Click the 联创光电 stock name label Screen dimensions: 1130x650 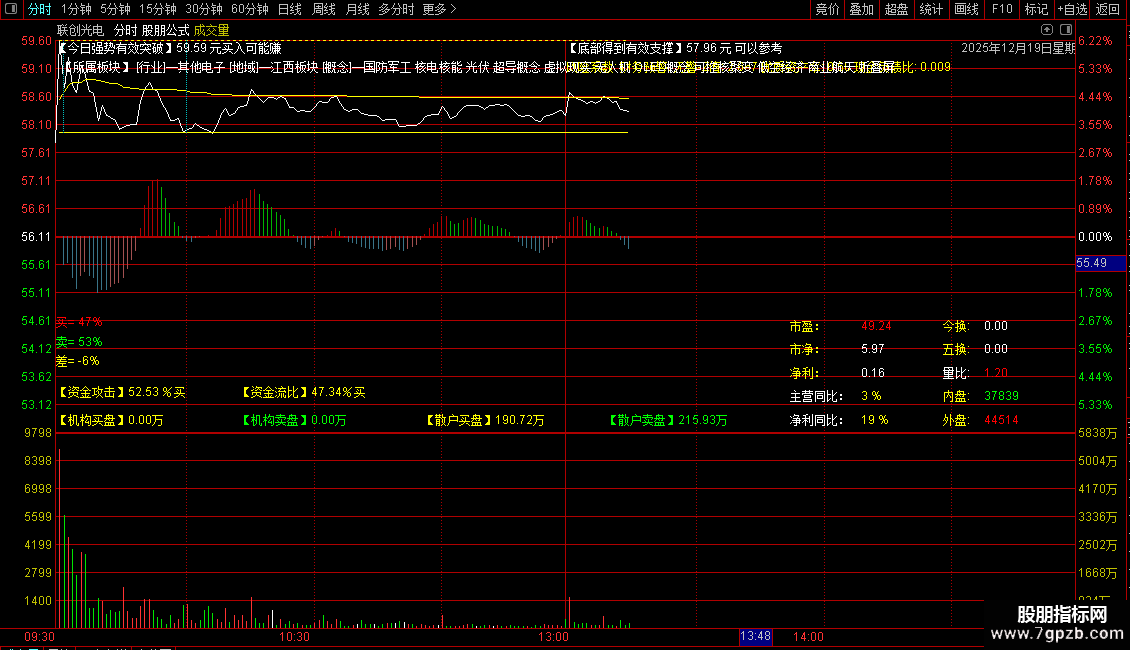[x=80, y=30]
